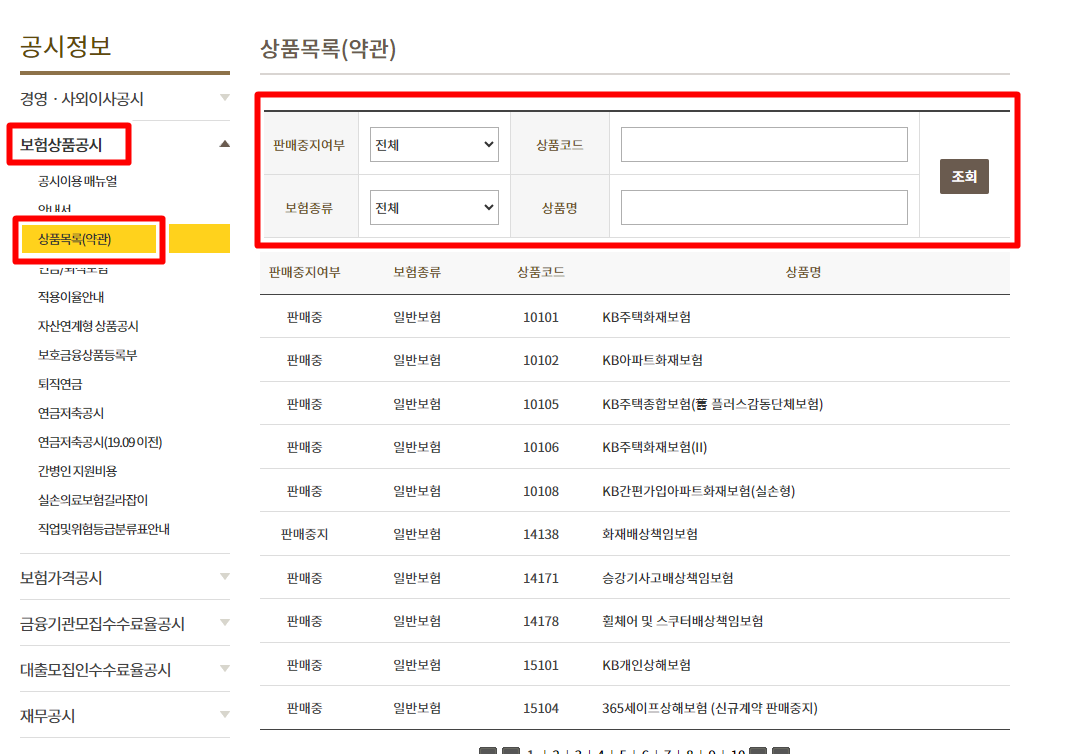Click product code 10105
Viewport: 1084px width, 754px height.
pyautogui.click(x=541, y=404)
